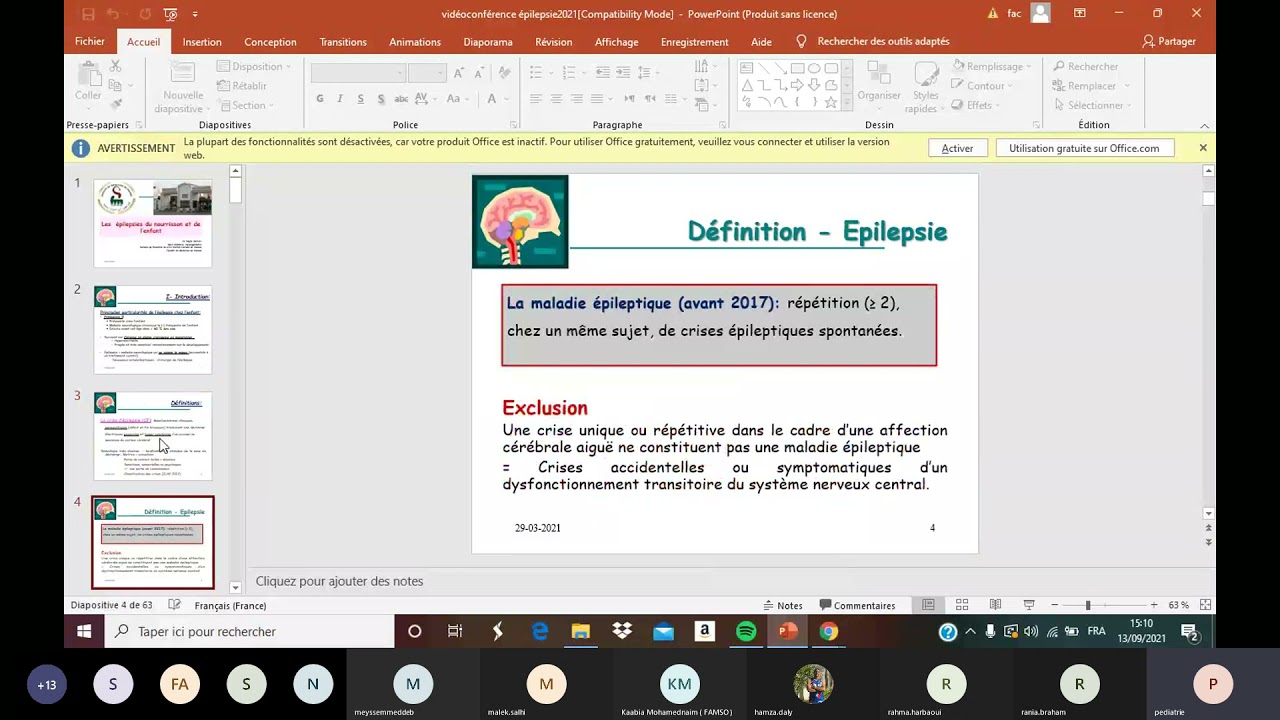
Task: Open the Diaporama ribbon tab
Action: pos(488,42)
